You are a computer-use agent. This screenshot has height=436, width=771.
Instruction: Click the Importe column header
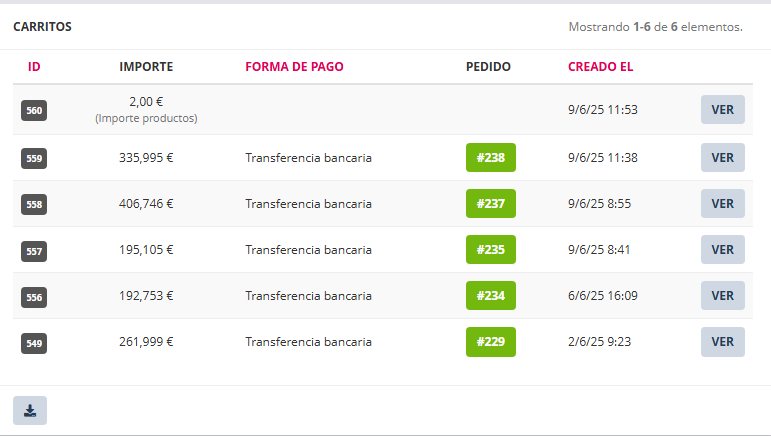146,67
